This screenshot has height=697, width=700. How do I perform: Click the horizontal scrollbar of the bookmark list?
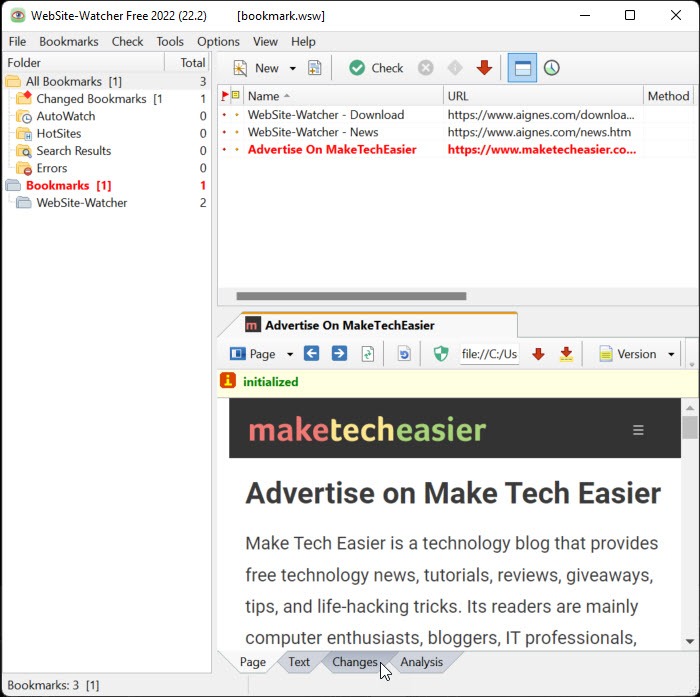[351, 296]
